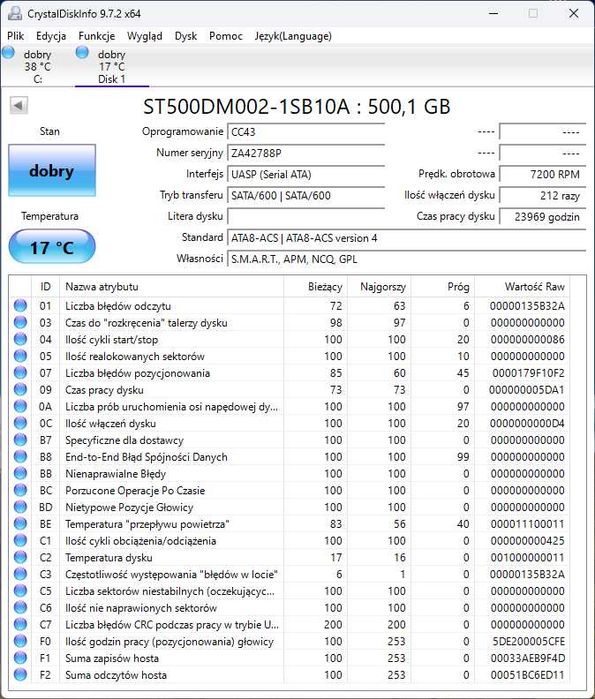This screenshot has width=595, height=699.
Task: Click status icon for Suma odczytów hosta
Action: click(20, 675)
